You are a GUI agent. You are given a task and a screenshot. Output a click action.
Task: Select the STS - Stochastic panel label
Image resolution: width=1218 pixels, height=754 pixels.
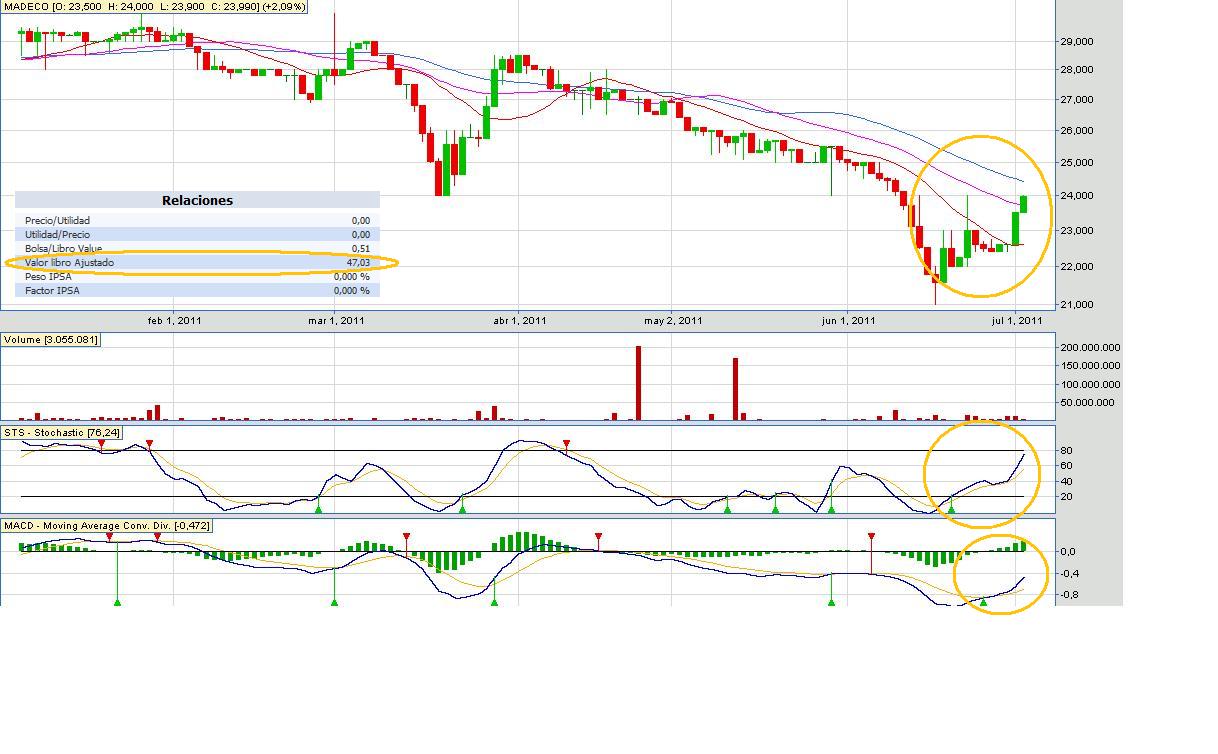pyautogui.click(x=61, y=433)
